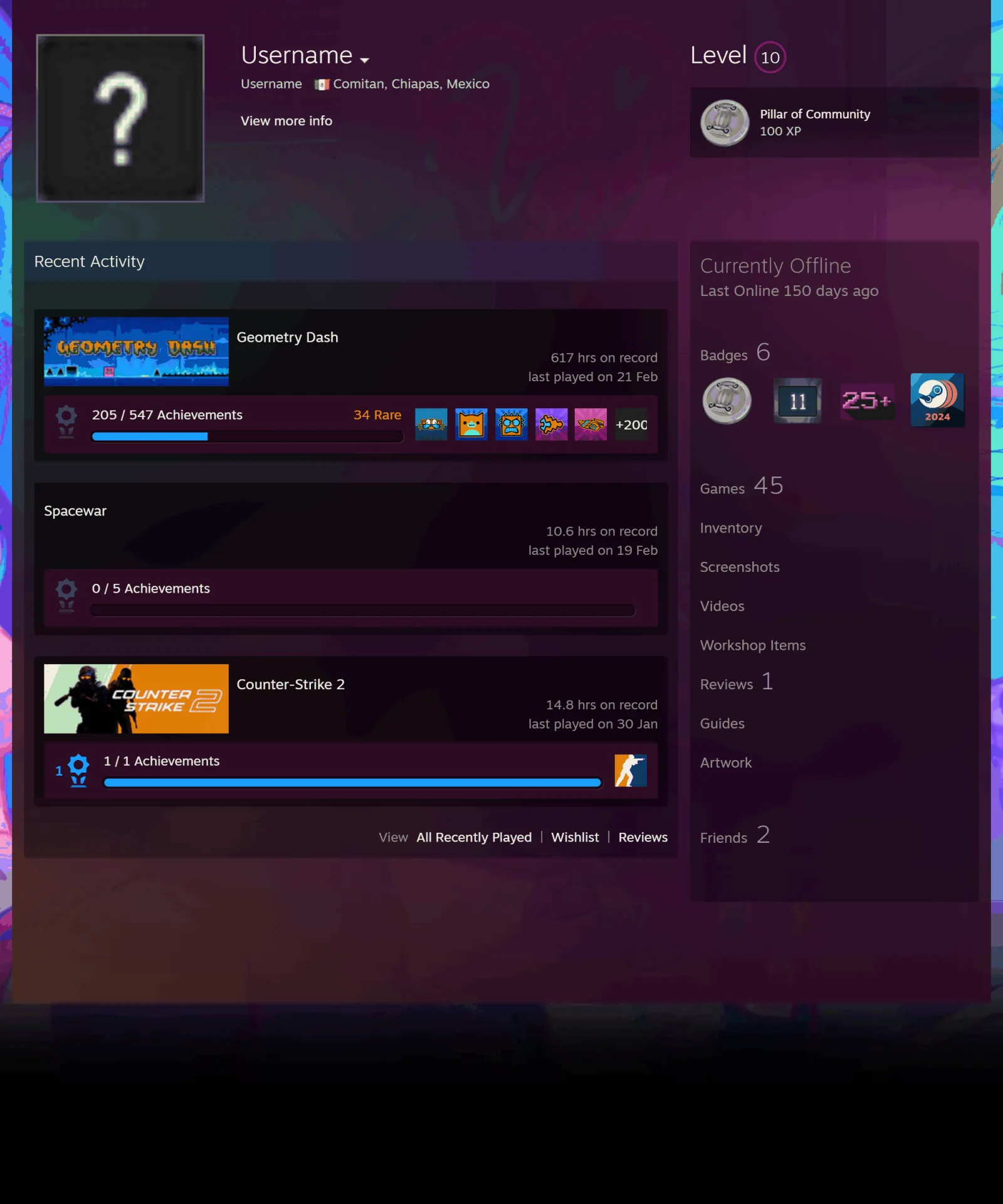Open the +200 more achievements tile
Screen dimensions: 1003x1204
tap(631, 425)
